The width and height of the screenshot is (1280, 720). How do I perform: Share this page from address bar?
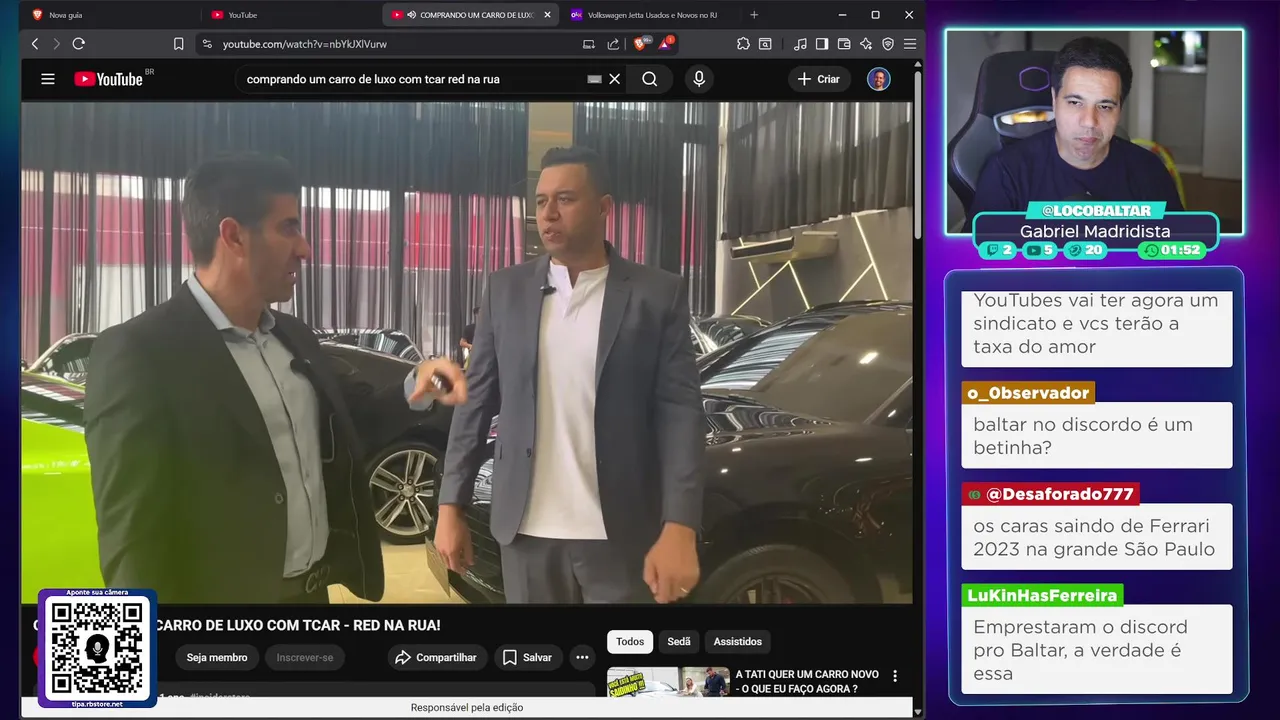[x=613, y=44]
